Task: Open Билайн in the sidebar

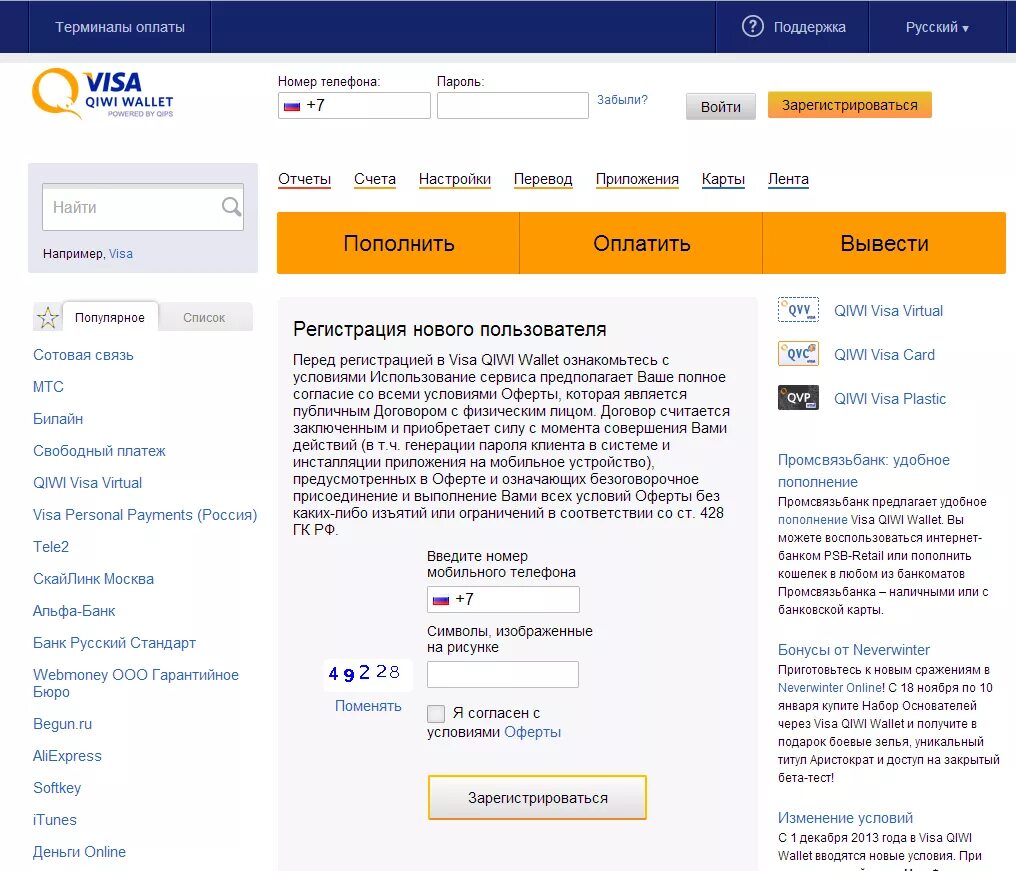Action: tap(58, 419)
